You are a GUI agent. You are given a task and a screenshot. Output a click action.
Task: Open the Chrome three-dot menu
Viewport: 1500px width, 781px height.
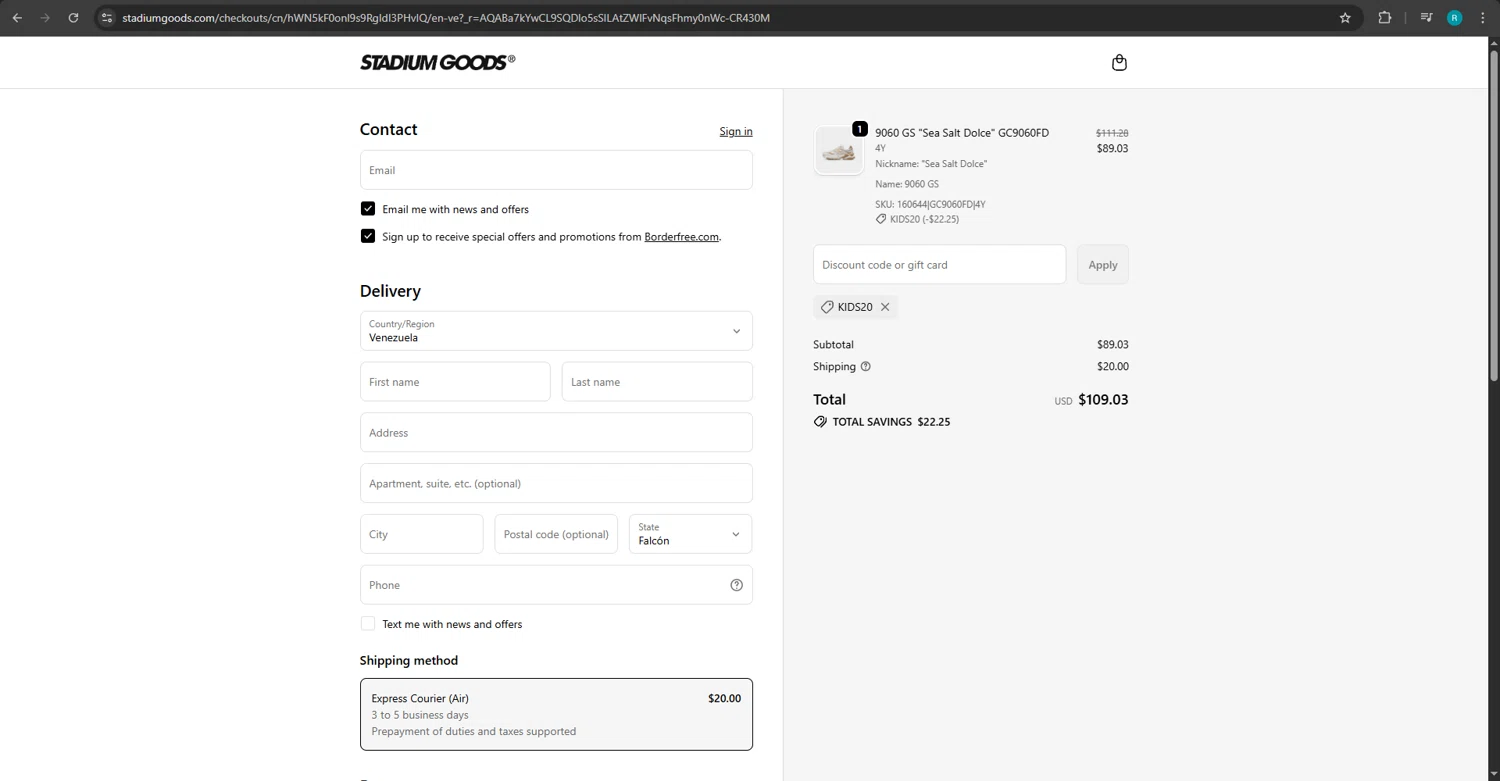[x=1483, y=18]
